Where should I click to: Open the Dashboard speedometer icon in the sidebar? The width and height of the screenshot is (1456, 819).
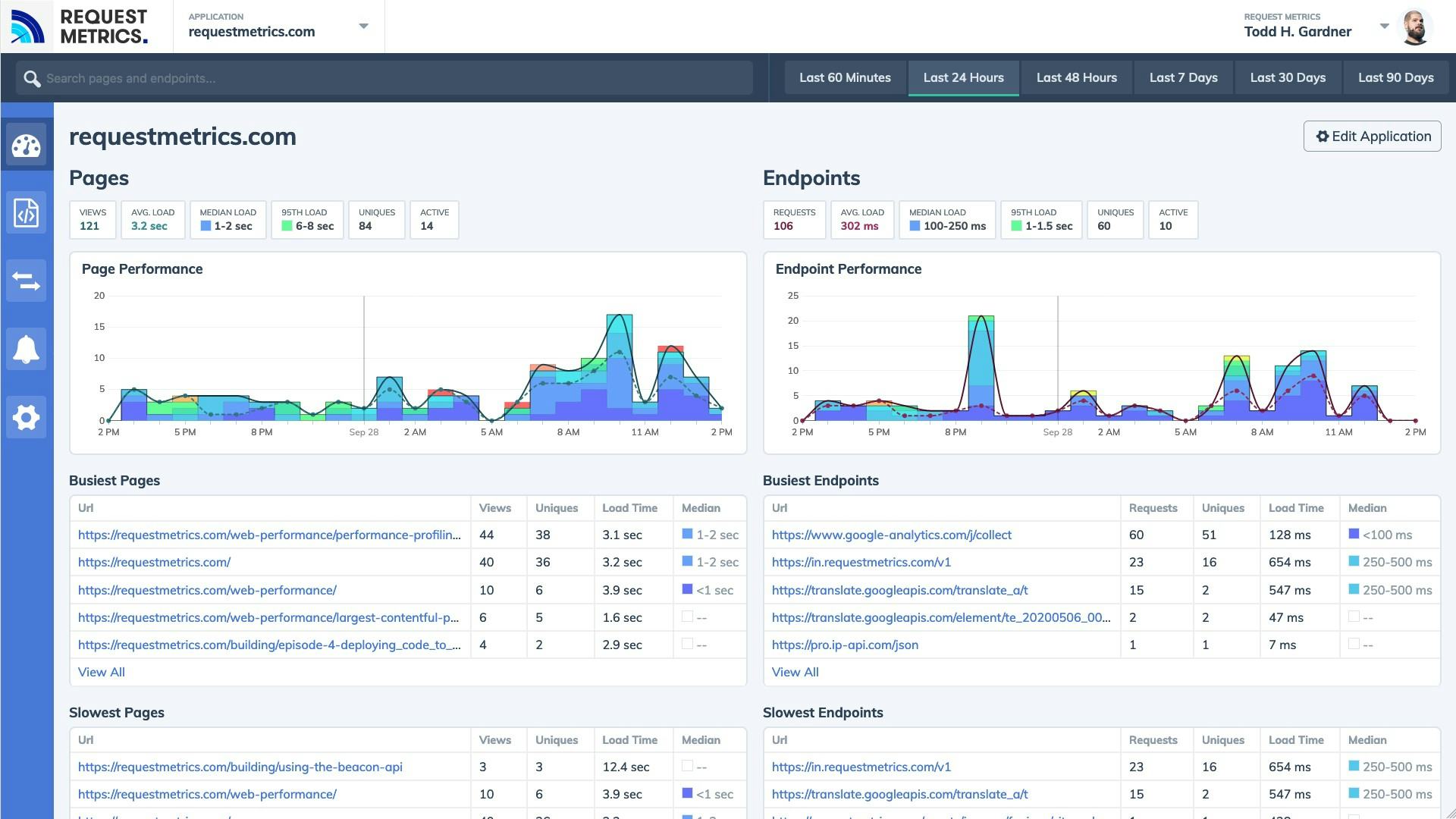click(x=27, y=144)
